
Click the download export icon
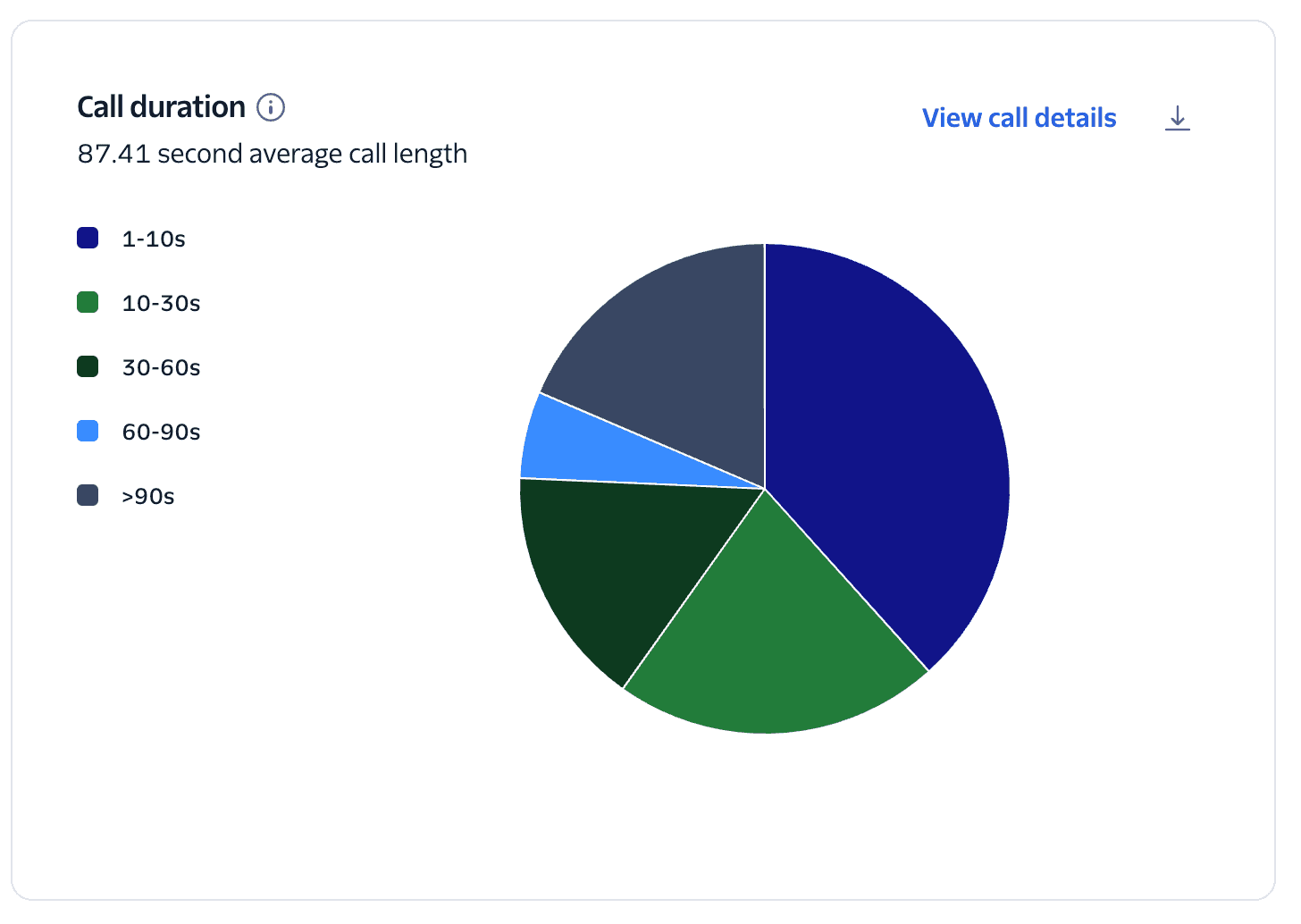[x=1178, y=117]
